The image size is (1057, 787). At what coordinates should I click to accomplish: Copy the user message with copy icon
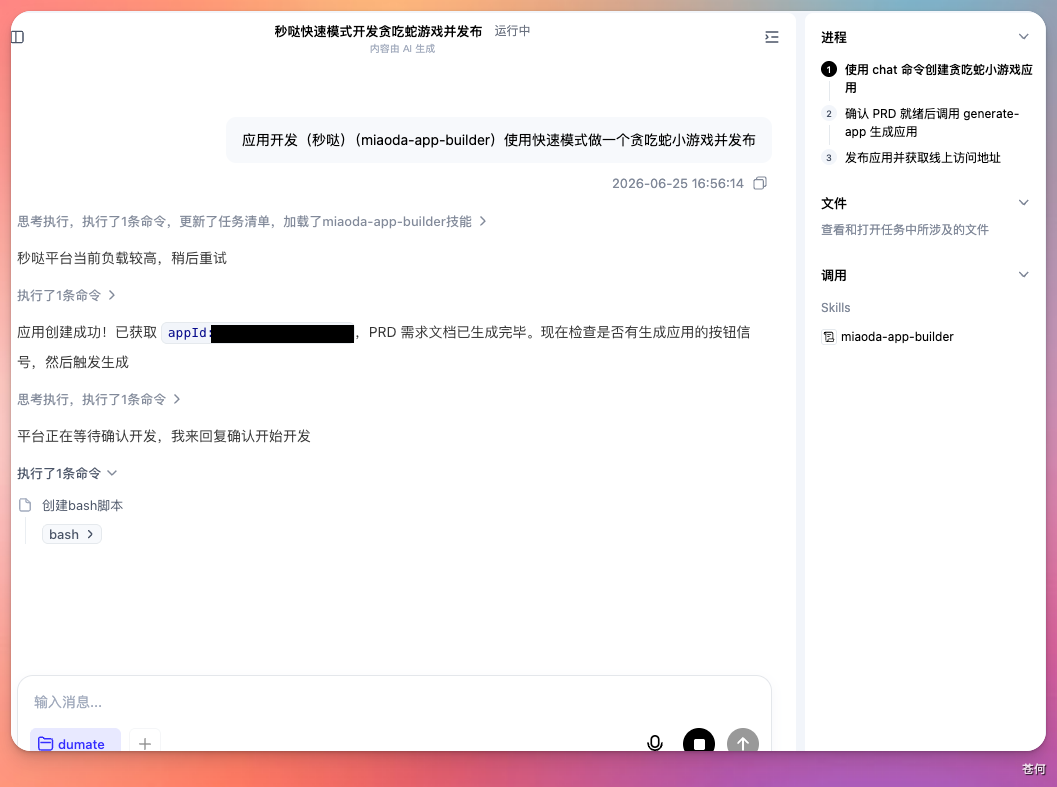click(760, 183)
